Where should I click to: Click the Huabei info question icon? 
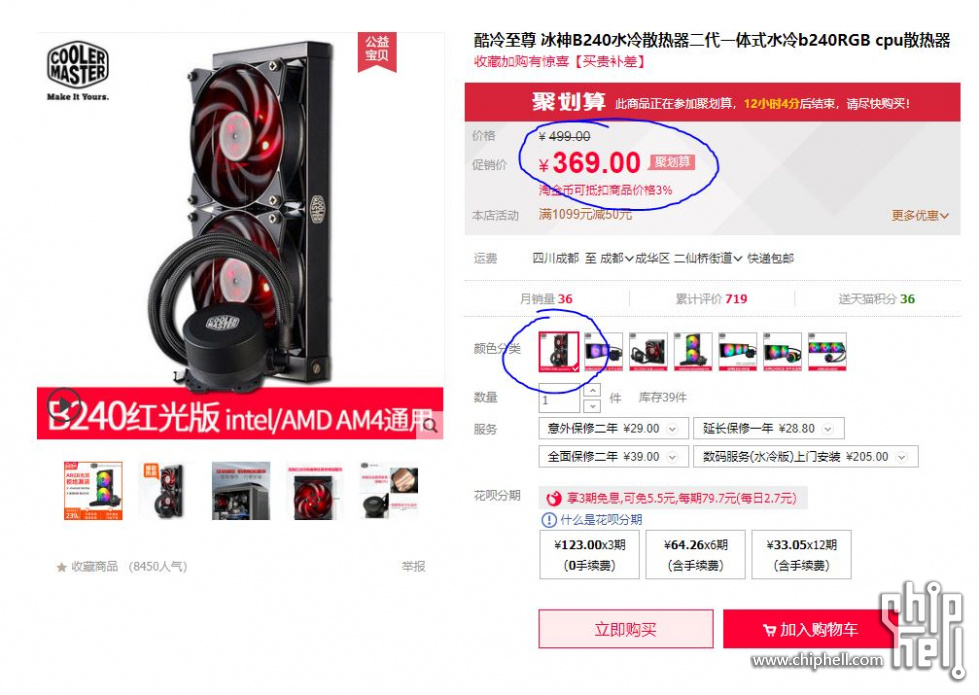(x=548, y=520)
